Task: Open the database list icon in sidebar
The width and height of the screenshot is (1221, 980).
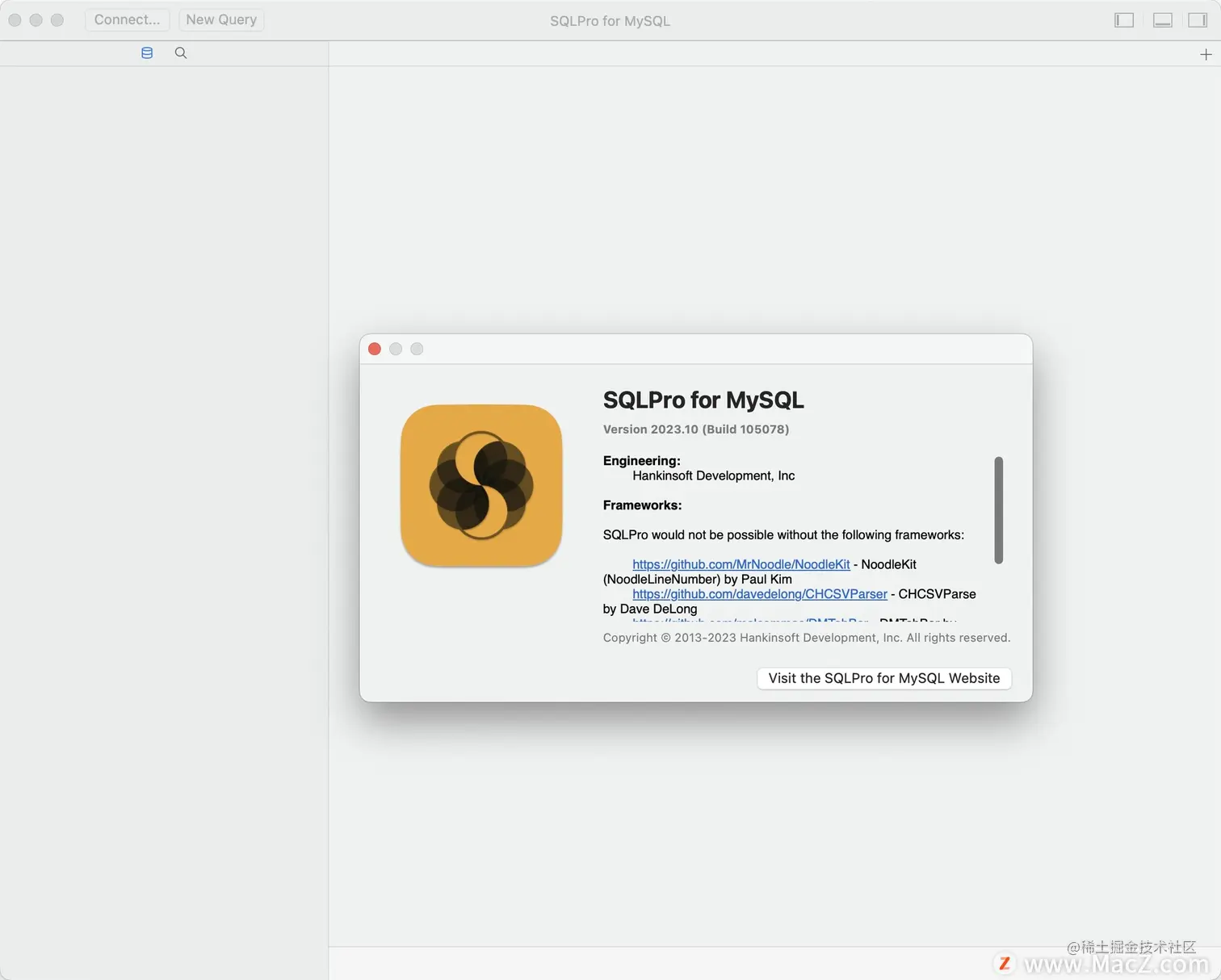Action: tap(147, 53)
